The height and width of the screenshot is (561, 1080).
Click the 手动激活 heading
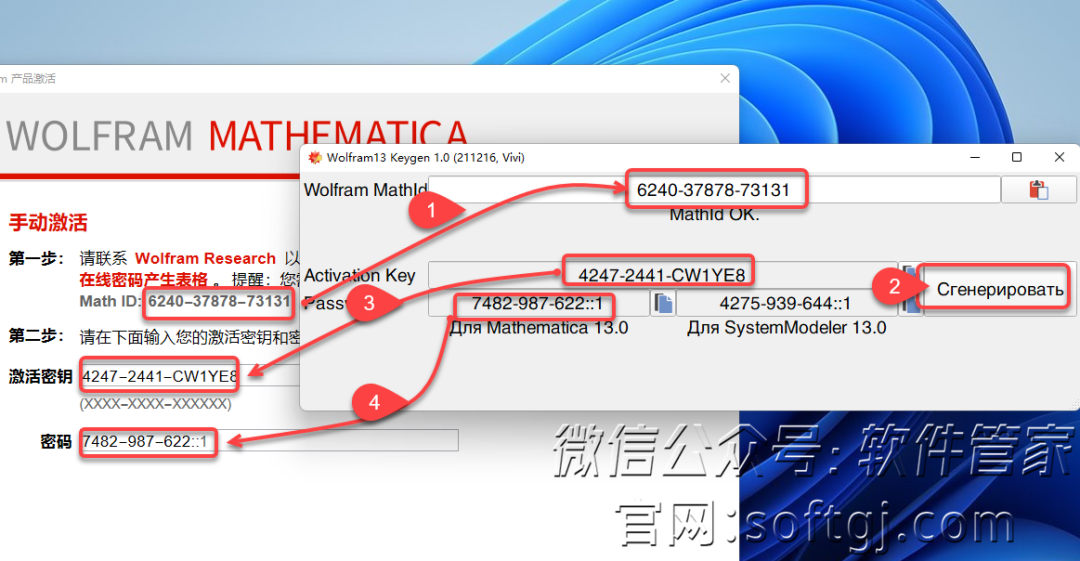(48, 223)
